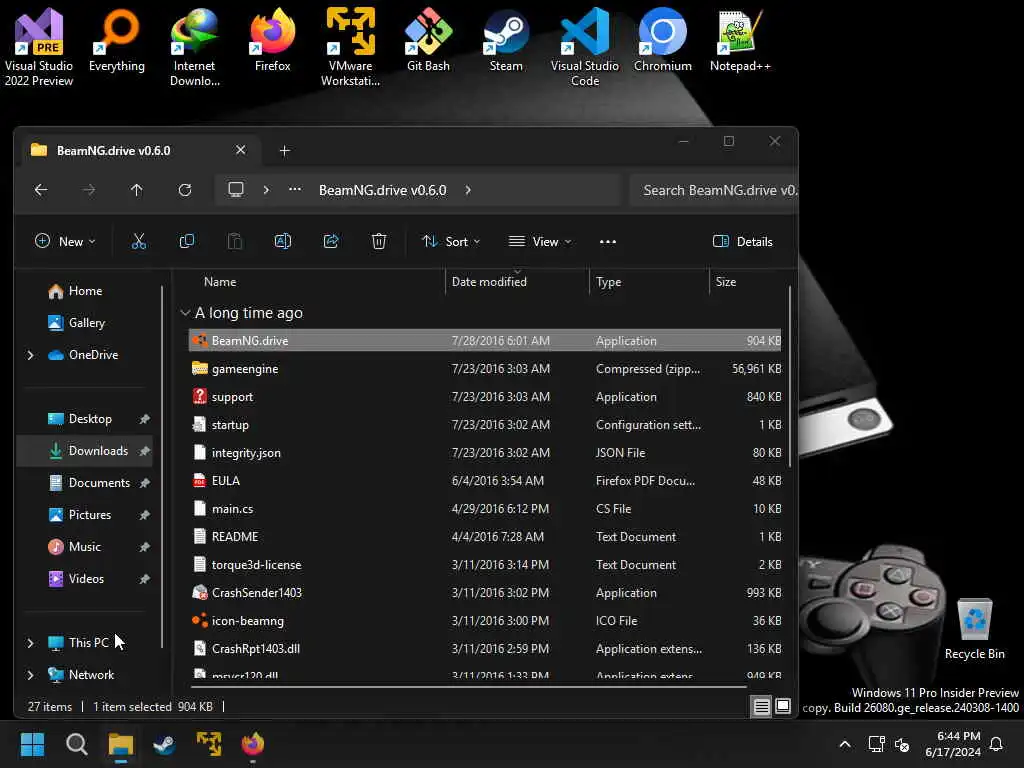
Task: Click the Paste clipboard icon
Action: (234, 242)
